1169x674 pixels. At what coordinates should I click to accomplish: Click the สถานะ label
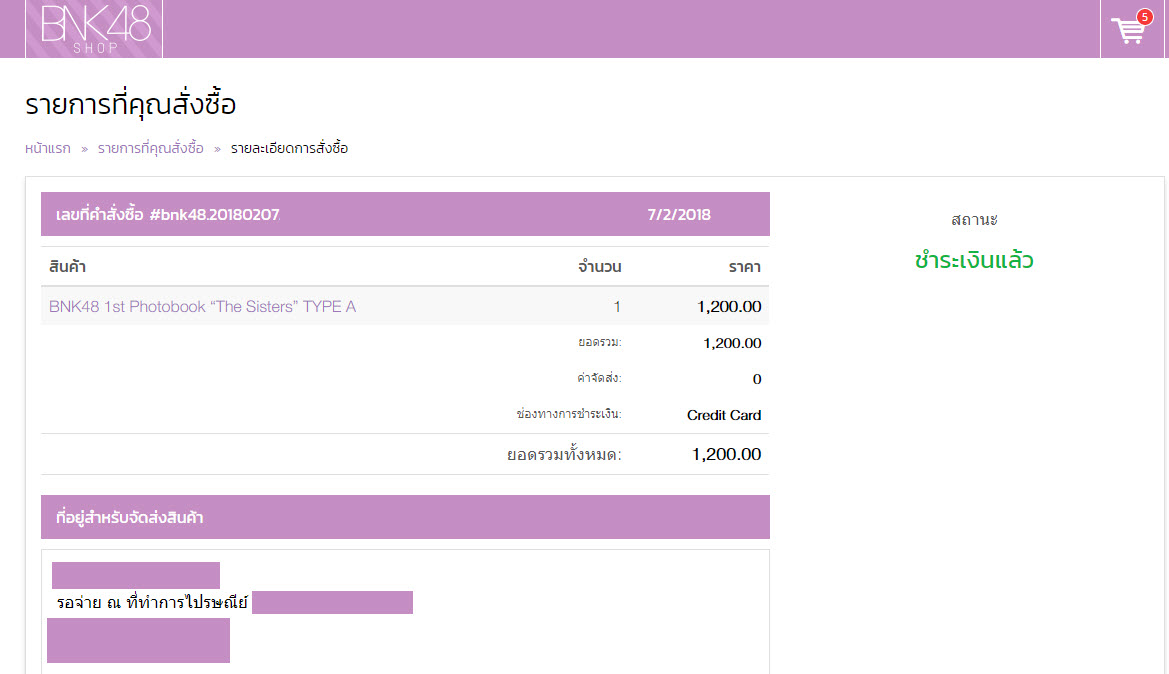974,220
